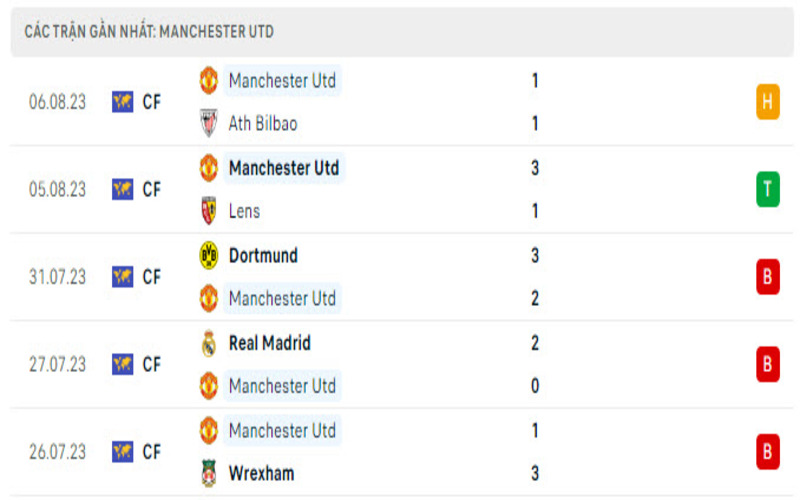Click red B badge for Wrexham match

tap(767, 452)
